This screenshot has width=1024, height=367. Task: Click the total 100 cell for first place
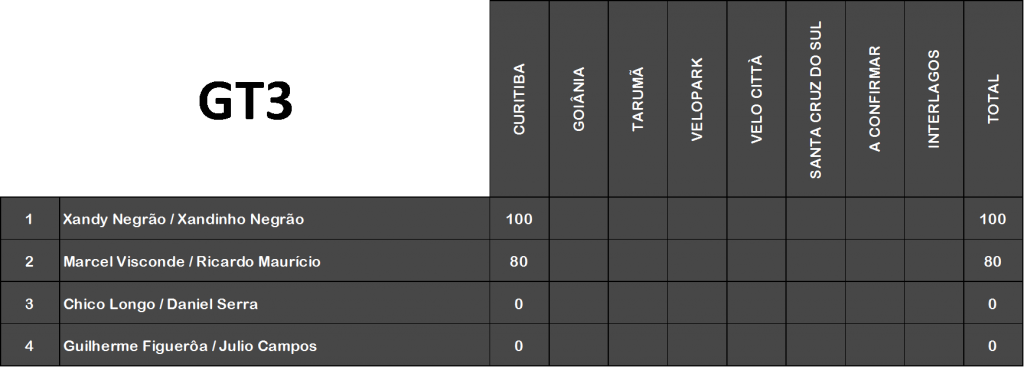(x=993, y=219)
